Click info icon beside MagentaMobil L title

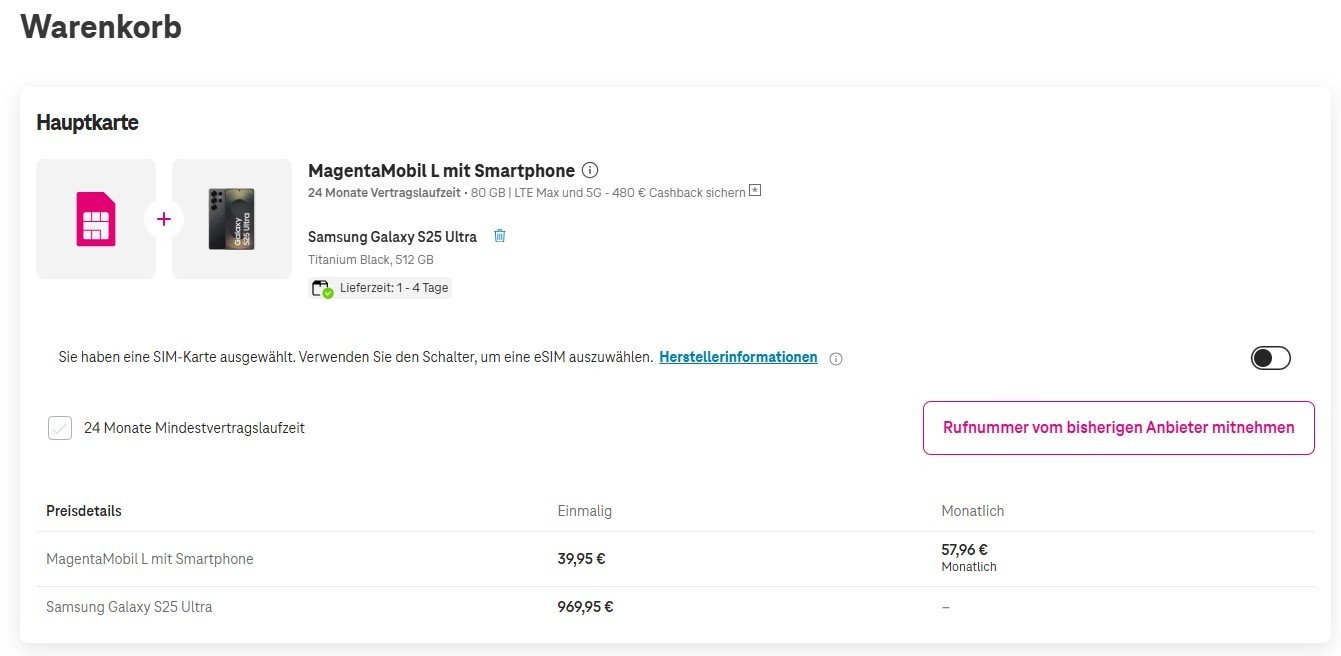[590, 170]
